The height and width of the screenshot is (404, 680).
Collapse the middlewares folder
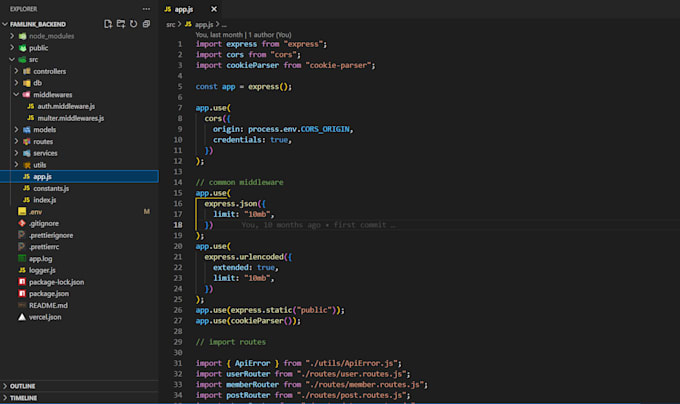pyautogui.click(x=16, y=94)
